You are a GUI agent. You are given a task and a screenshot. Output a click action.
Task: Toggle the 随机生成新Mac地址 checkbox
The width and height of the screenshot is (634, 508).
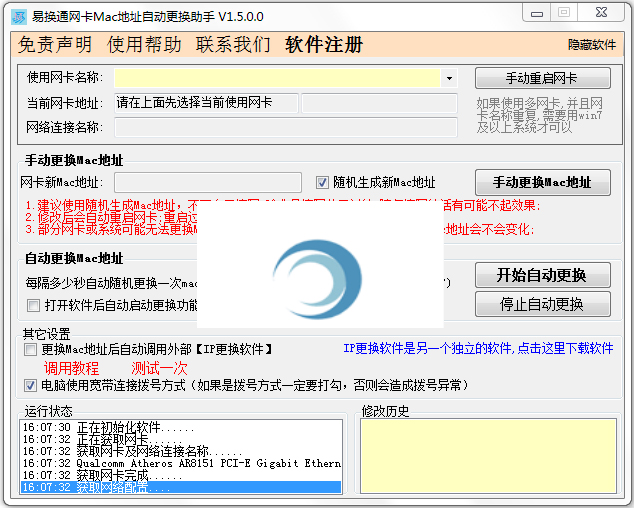tap(322, 182)
